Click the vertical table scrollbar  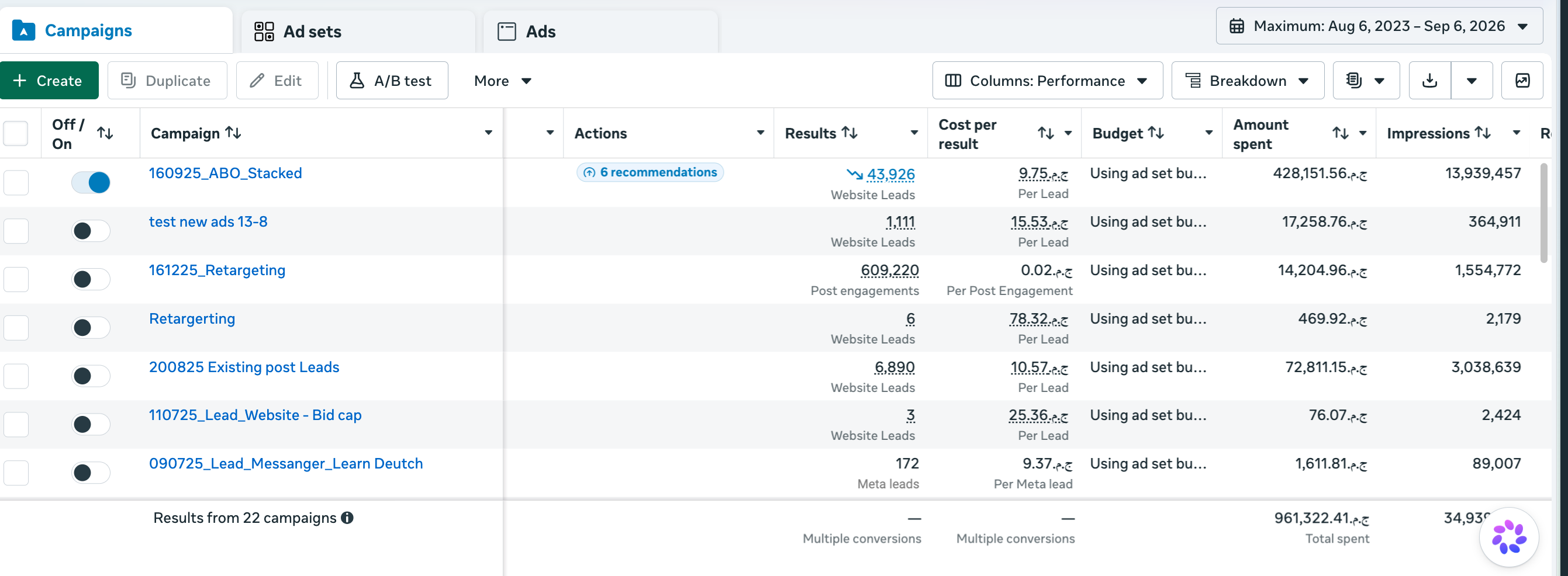(x=1543, y=213)
